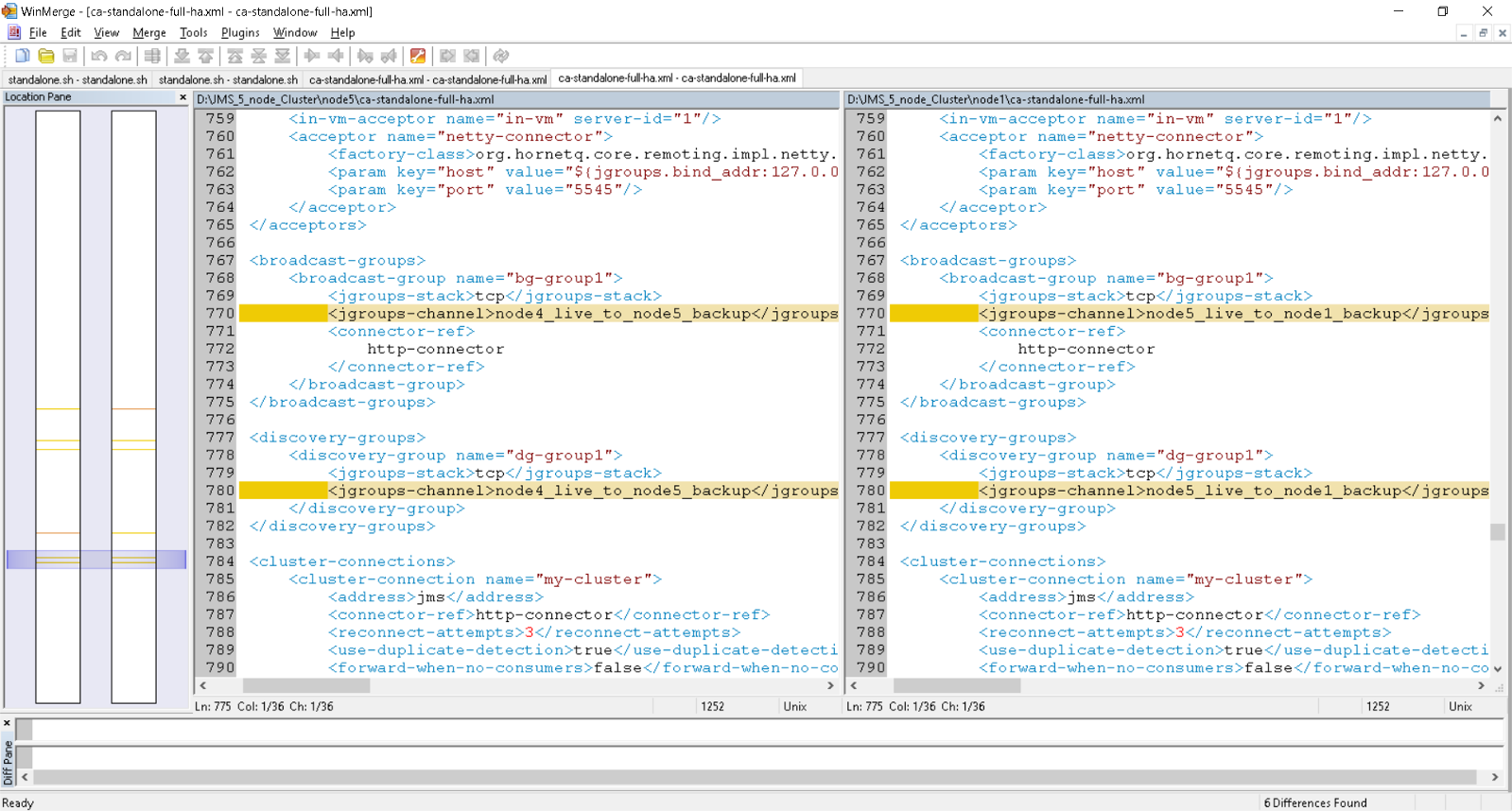Viewport: 1512px width, 811px height.
Task: Copy all differences to the right
Action: click(448, 56)
